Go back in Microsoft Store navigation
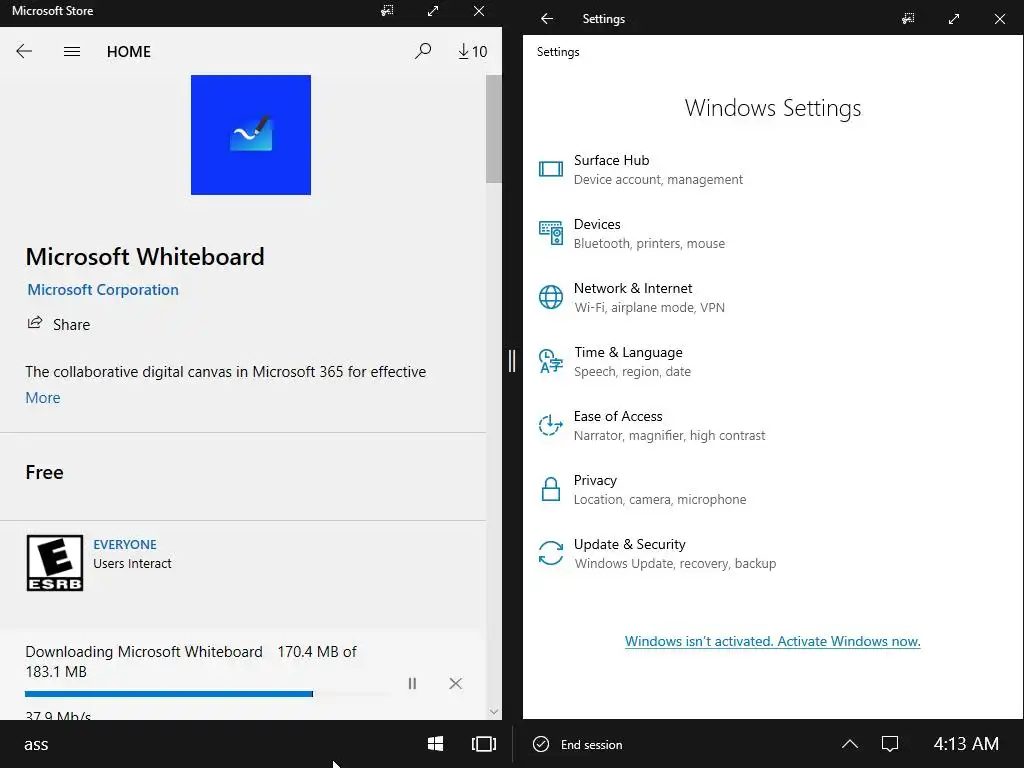 (x=24, y=52)
